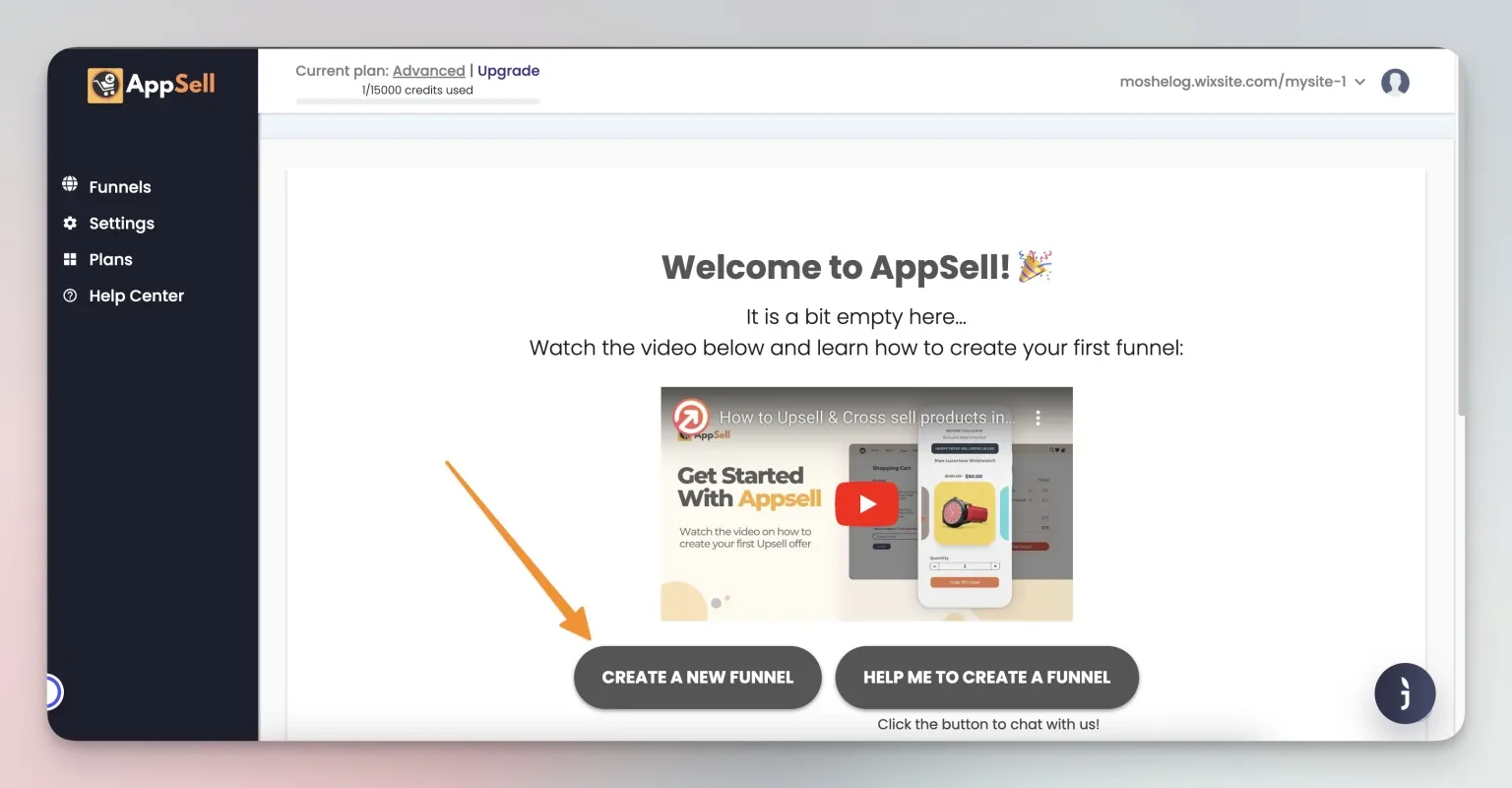Visit the Help Center
The height and width of the screenshot is (788, 1512).
[136, 295]
